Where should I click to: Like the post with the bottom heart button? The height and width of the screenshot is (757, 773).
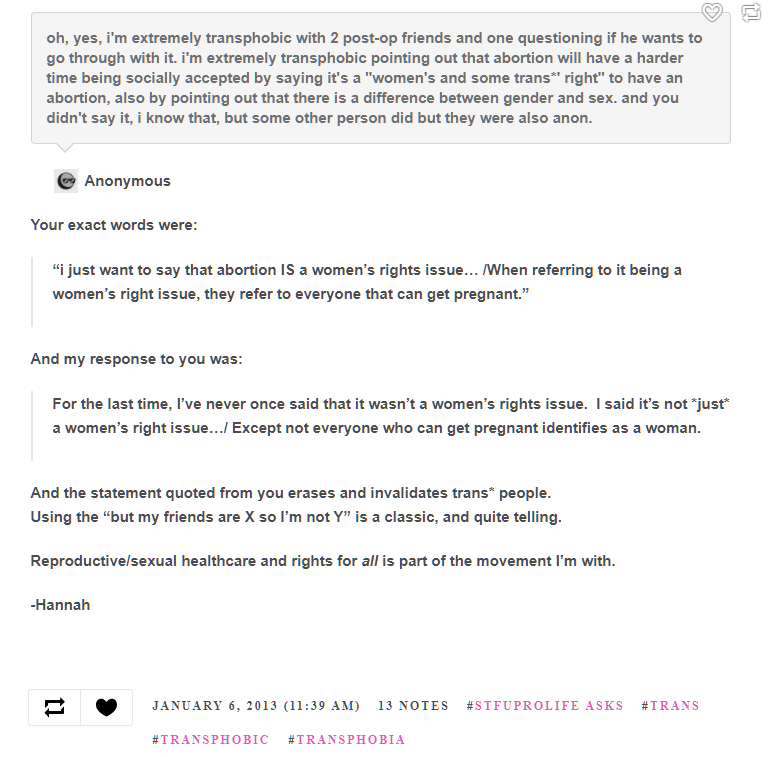click(x=106, y=707)
